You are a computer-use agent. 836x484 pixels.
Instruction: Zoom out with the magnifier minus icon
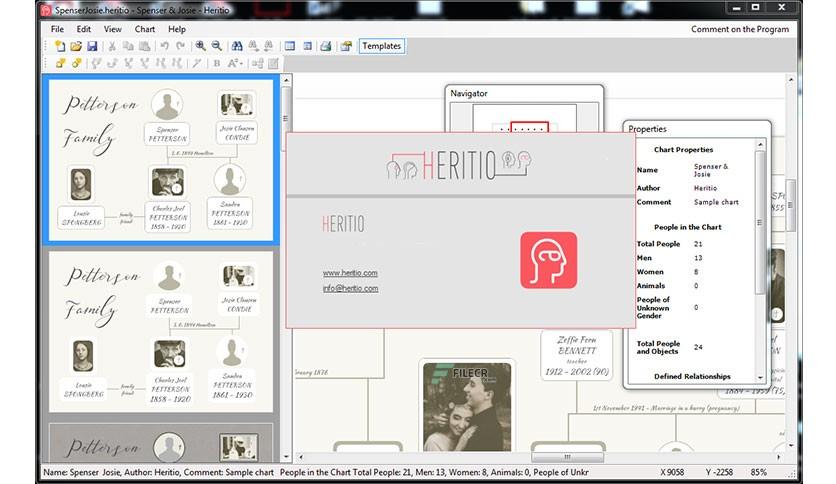coord(216,46)
